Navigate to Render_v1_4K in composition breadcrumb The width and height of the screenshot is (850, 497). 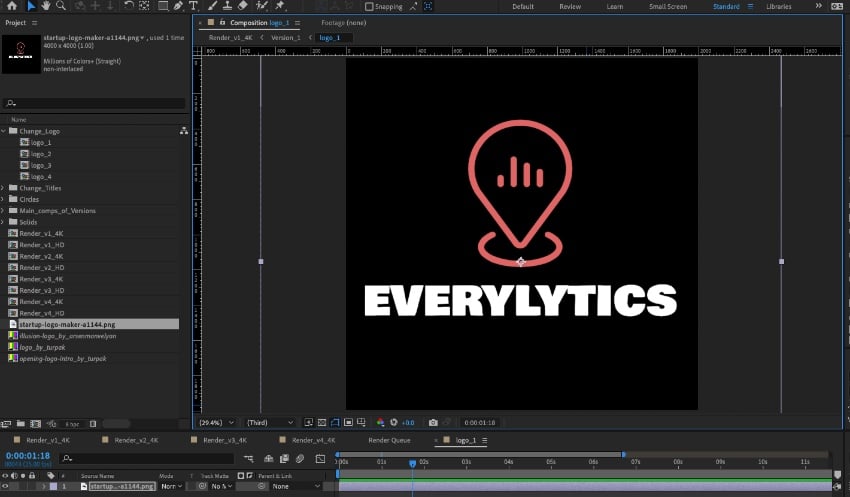pos(230,38)
